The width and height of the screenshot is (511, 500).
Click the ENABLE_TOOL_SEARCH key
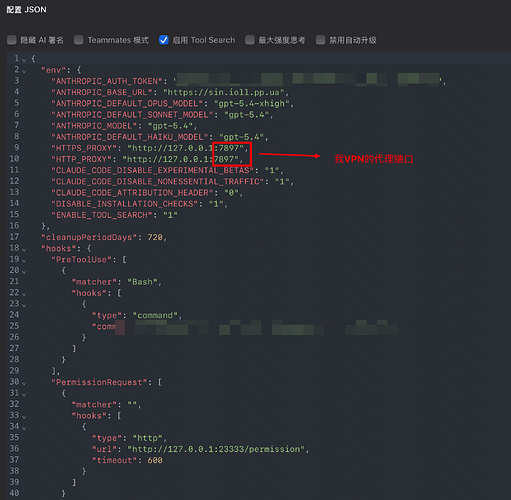[102, 215]
